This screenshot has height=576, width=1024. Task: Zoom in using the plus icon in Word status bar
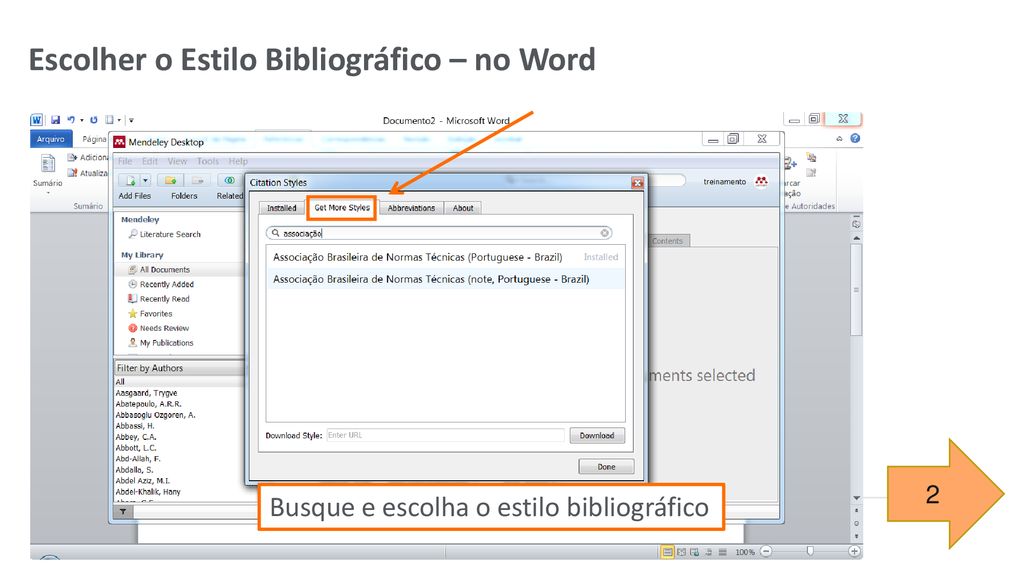[x=854, y=552]
